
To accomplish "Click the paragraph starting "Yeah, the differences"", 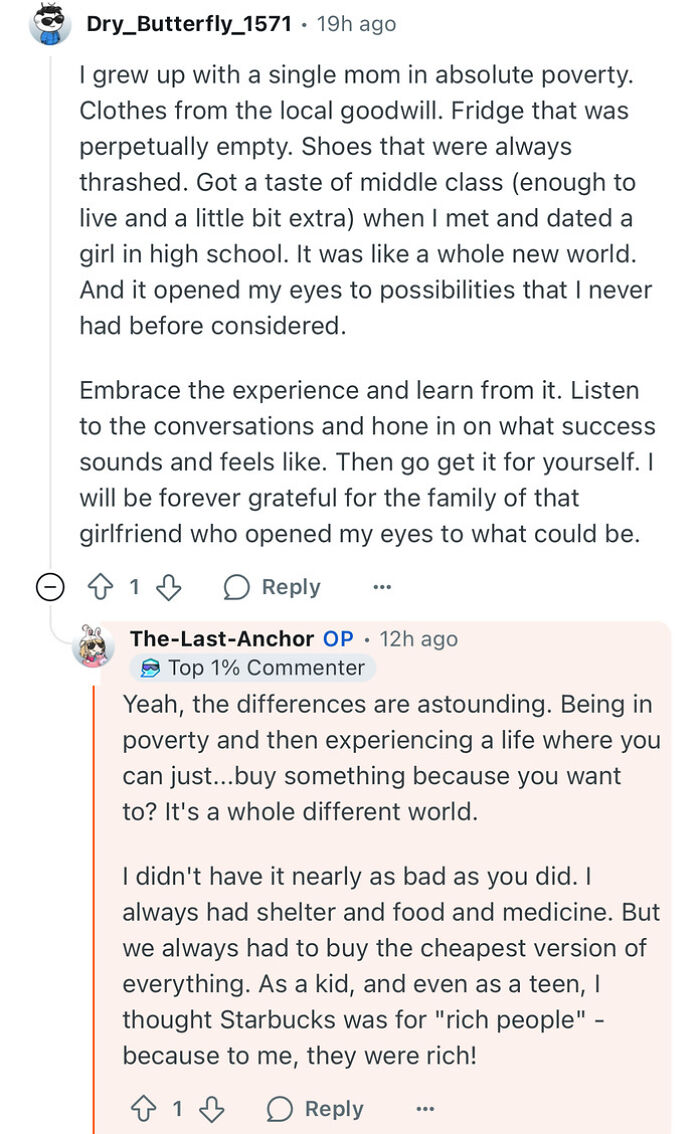I will [391, 757].
